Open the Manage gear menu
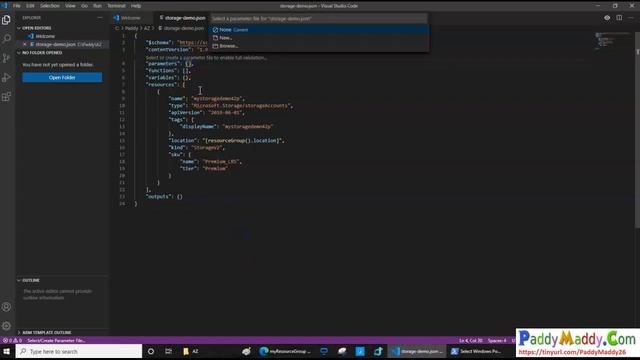The width and height of the screenshot is (640, 360). click(7, 326)
